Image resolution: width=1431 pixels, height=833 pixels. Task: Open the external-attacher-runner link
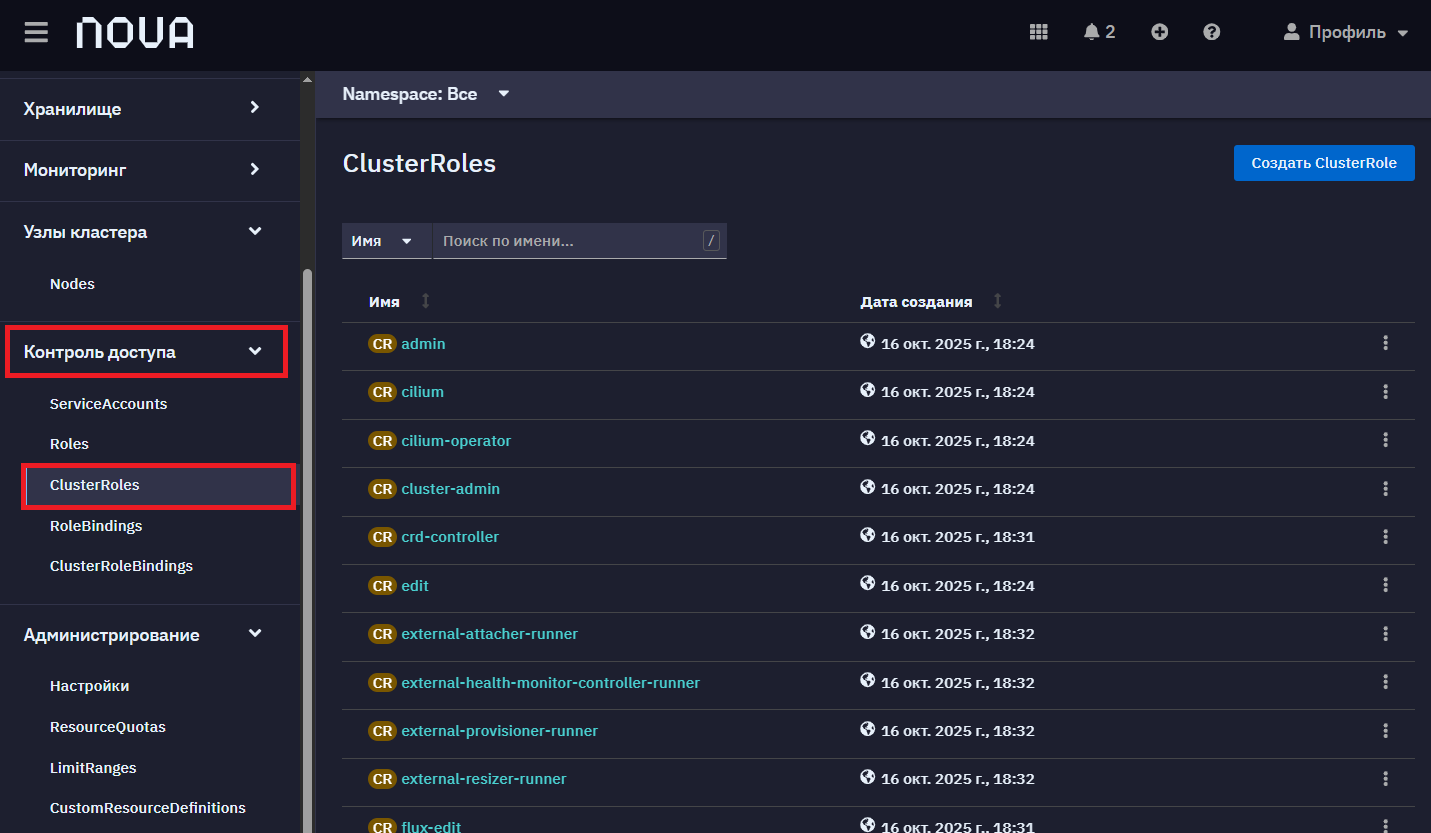[x=489, y=634]
